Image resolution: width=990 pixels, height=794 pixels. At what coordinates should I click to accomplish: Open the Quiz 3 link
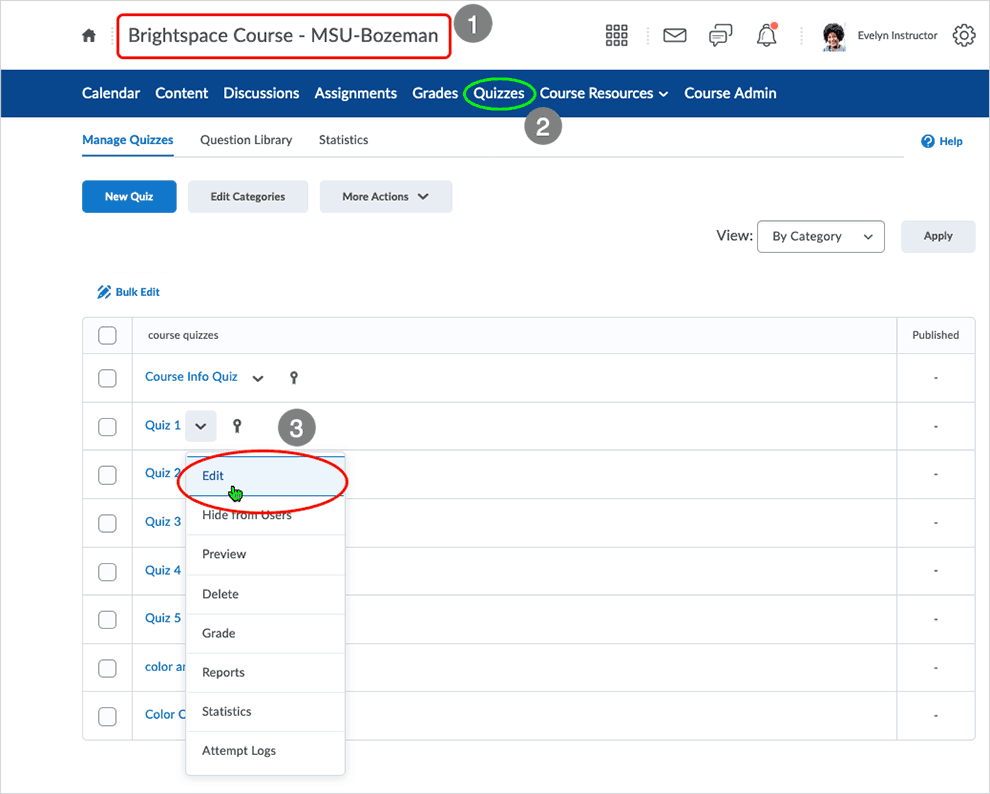pos(163,522)
